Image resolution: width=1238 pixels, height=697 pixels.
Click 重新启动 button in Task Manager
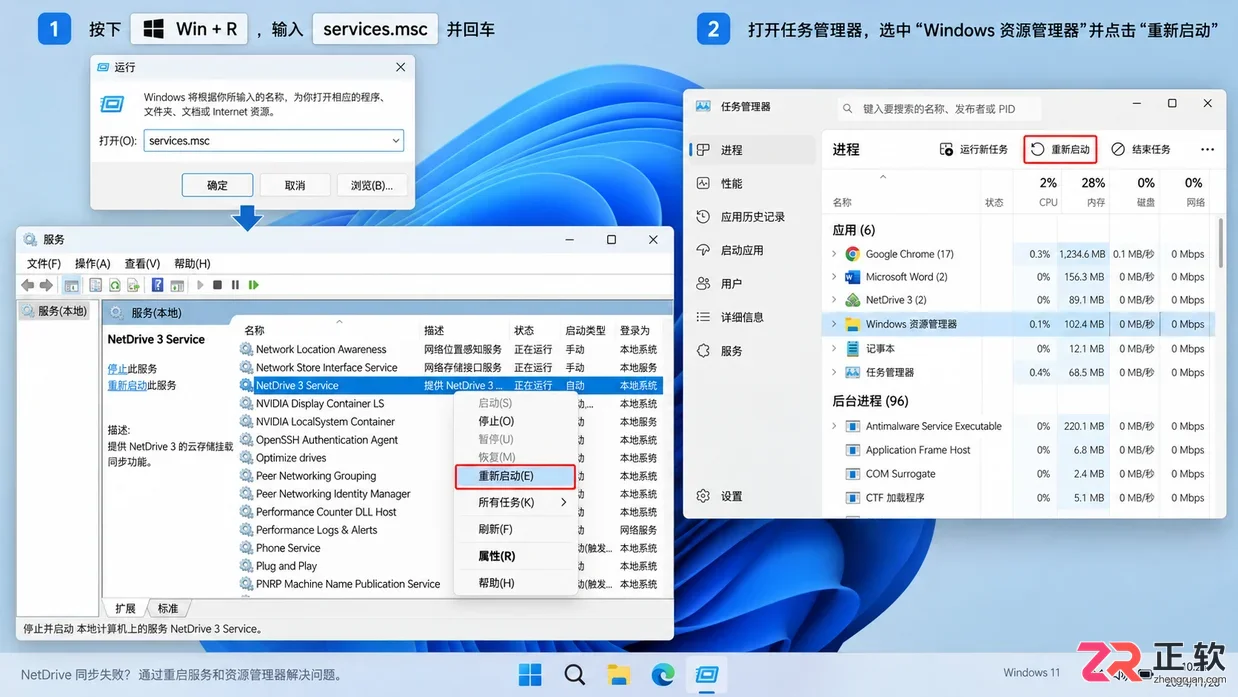point(1060,150)
